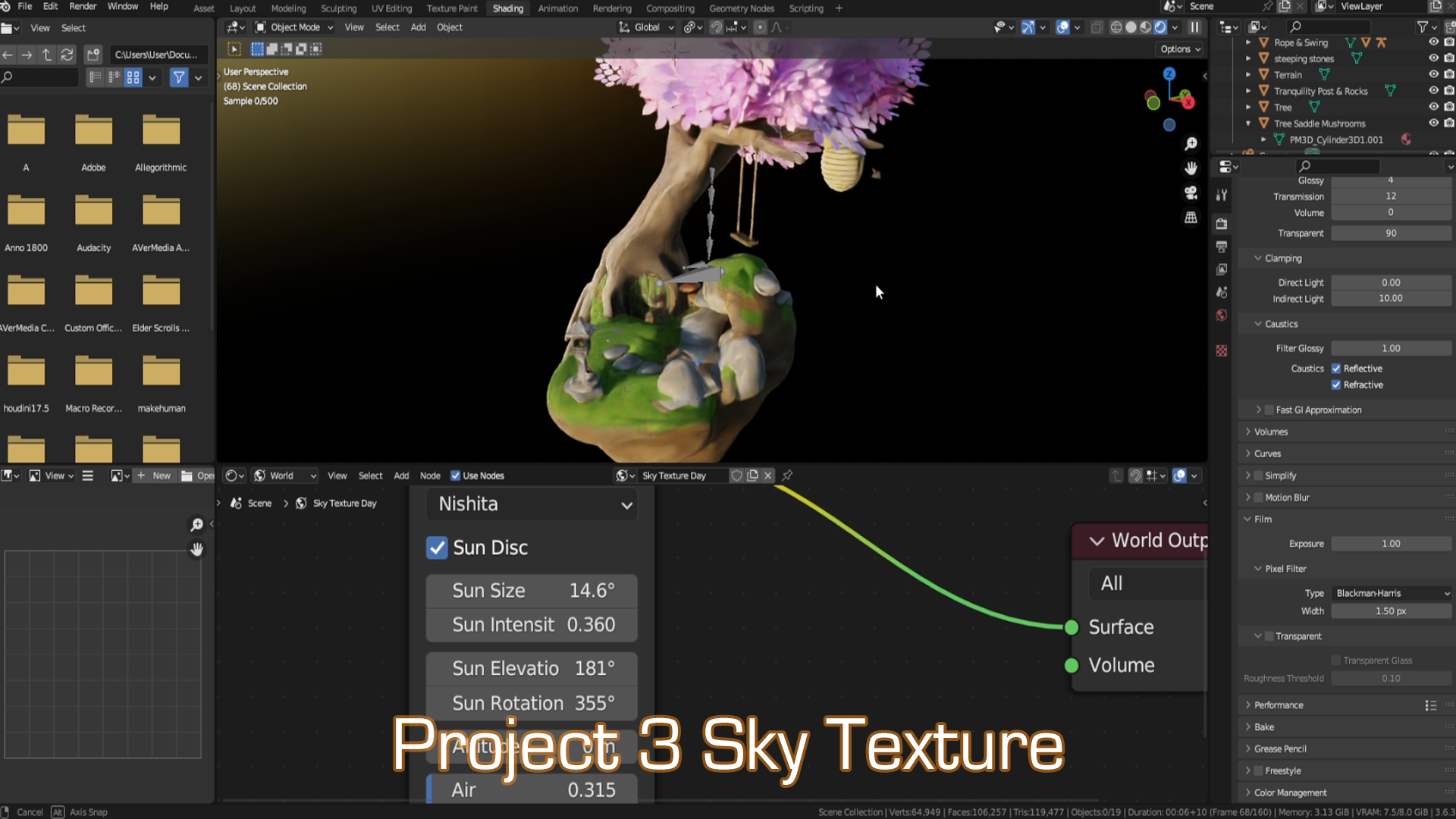
Task: Open the Render menu
Action: 83,6
